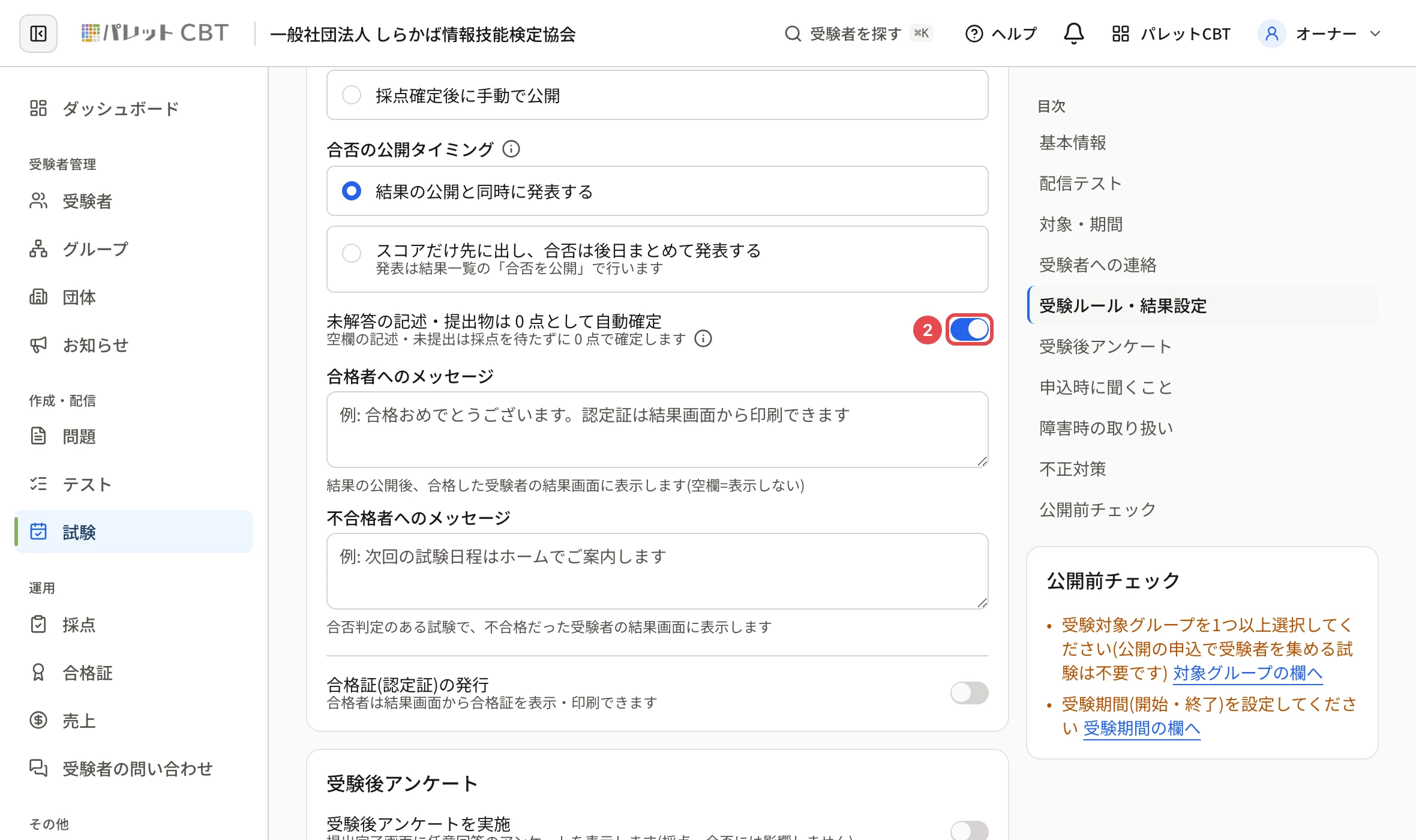Screen dimensions: 1416x840
Task: Jump to 公開前チェック in 目次
Action: [x=1097, y=510]
